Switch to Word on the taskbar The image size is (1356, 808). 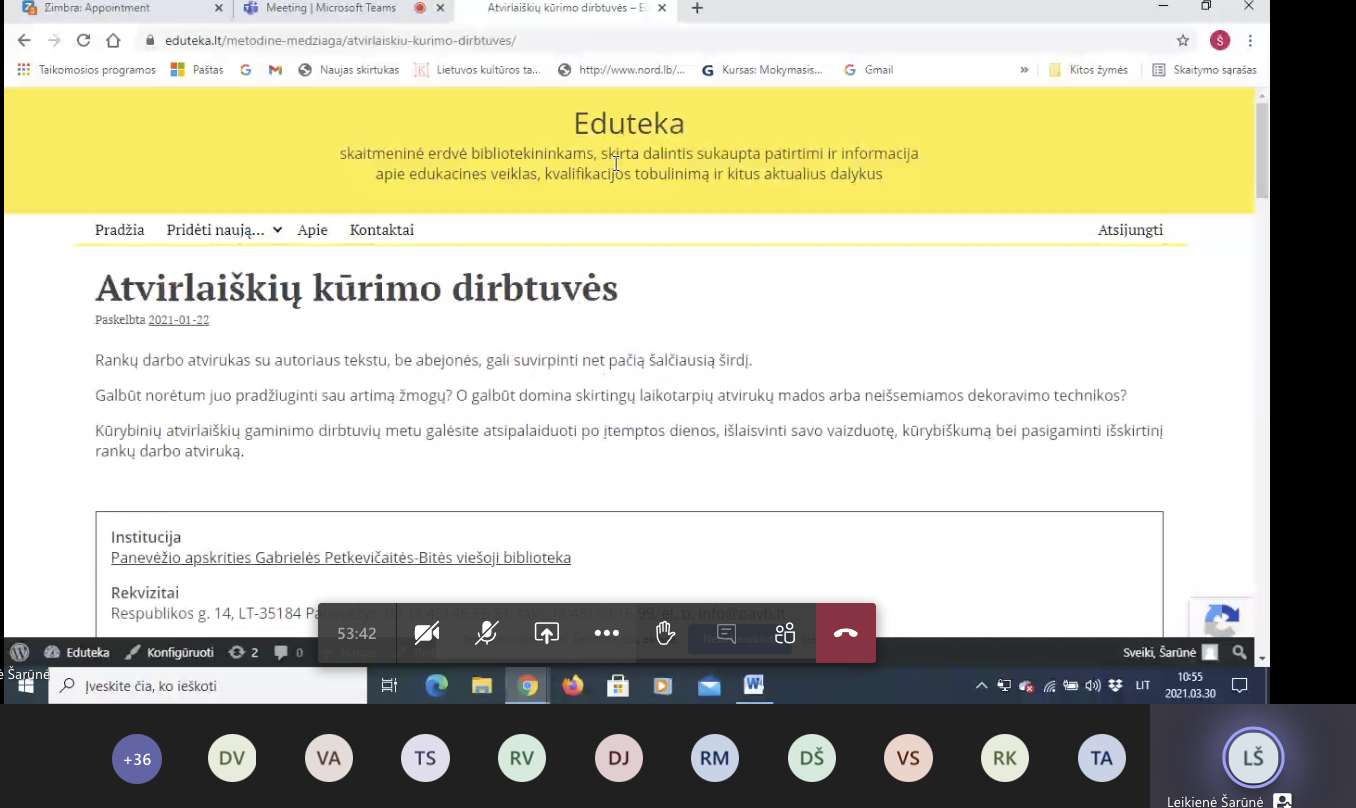pos(754,686)
